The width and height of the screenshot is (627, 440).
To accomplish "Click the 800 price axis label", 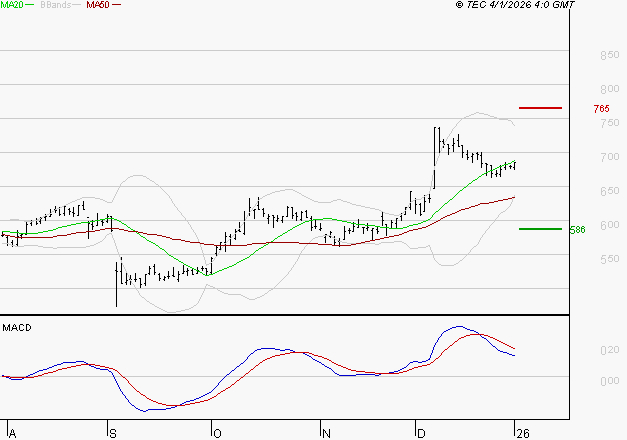I will click(610, 89).
